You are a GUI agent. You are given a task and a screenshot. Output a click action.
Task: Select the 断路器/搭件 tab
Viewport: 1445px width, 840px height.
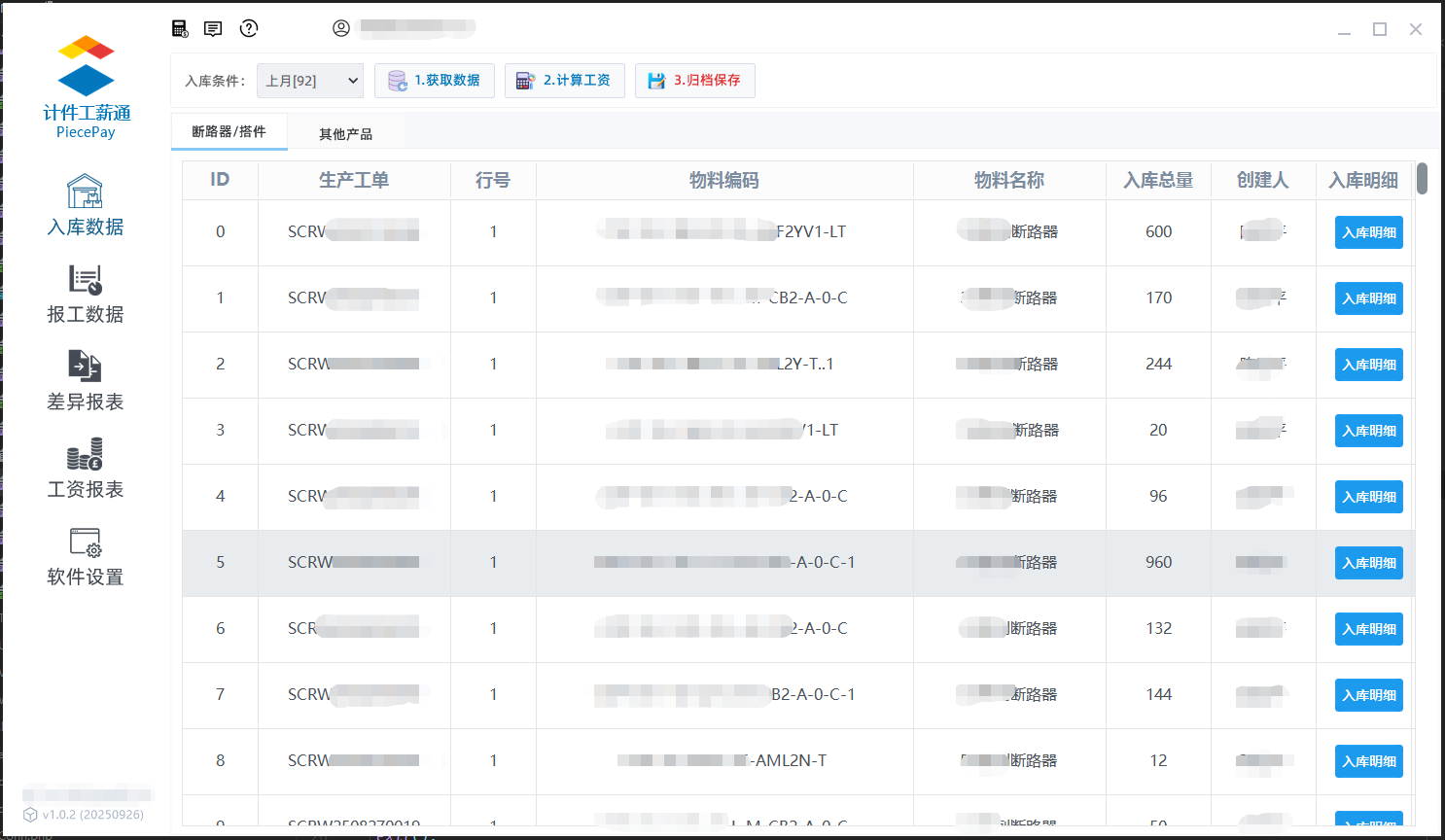229,132
